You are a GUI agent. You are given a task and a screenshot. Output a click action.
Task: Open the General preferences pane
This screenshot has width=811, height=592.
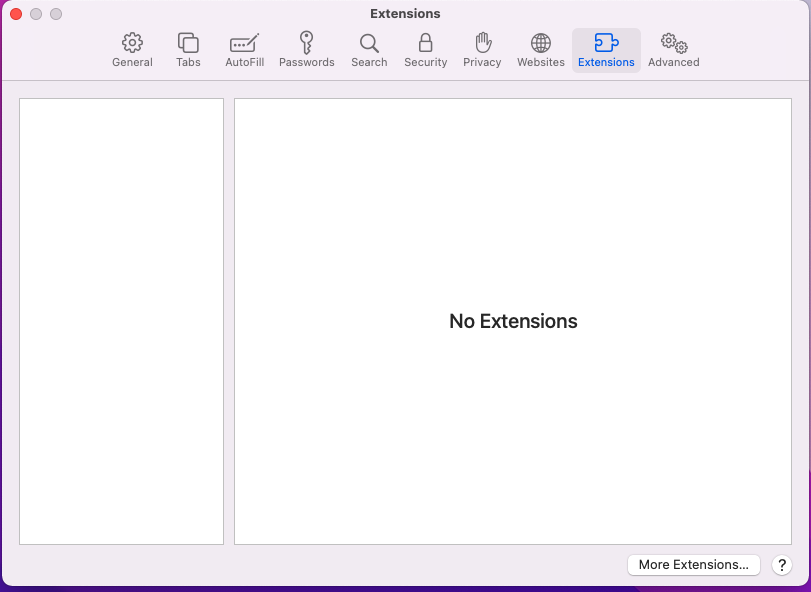click(x=132, y=51)
